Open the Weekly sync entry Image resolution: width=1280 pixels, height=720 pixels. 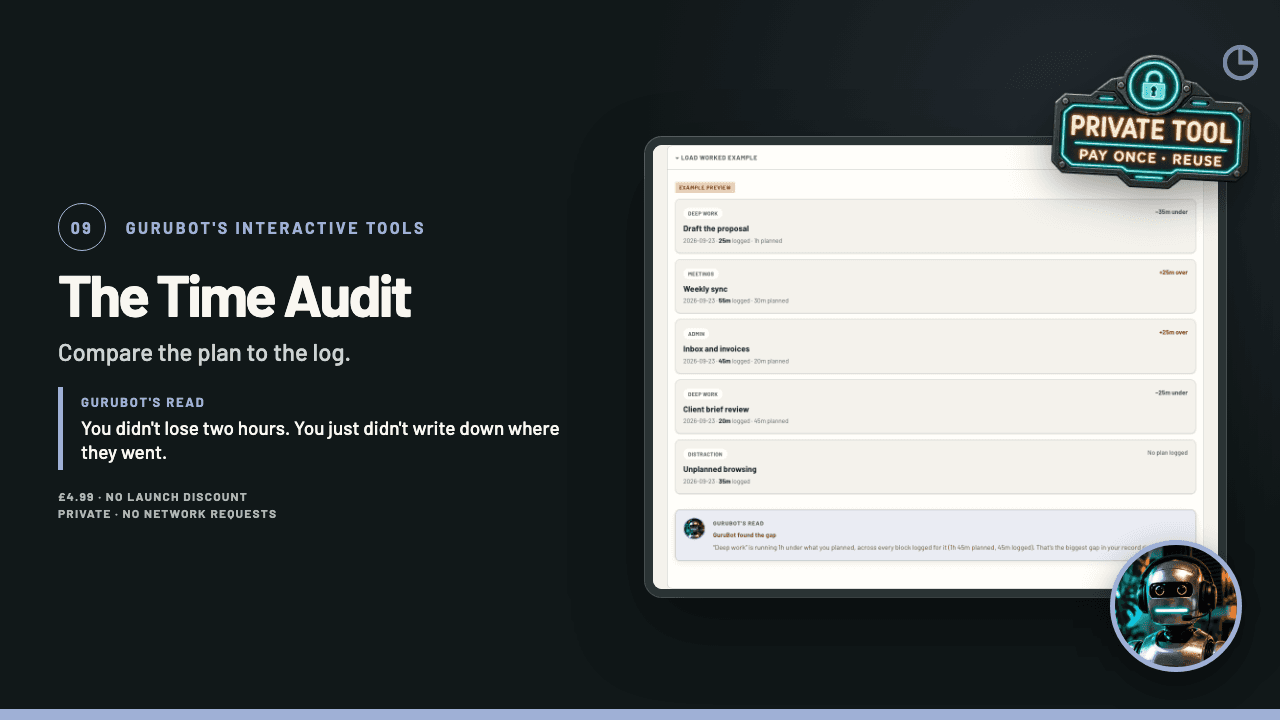pos(935,286)
